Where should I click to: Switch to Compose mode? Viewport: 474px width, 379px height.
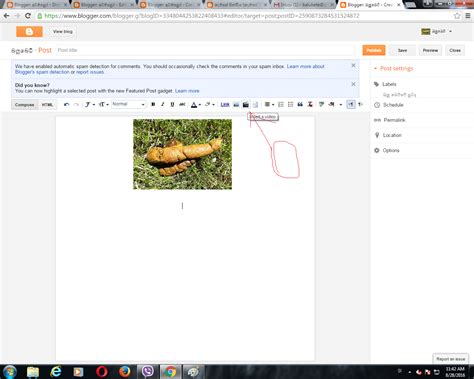tap(25, 105)
